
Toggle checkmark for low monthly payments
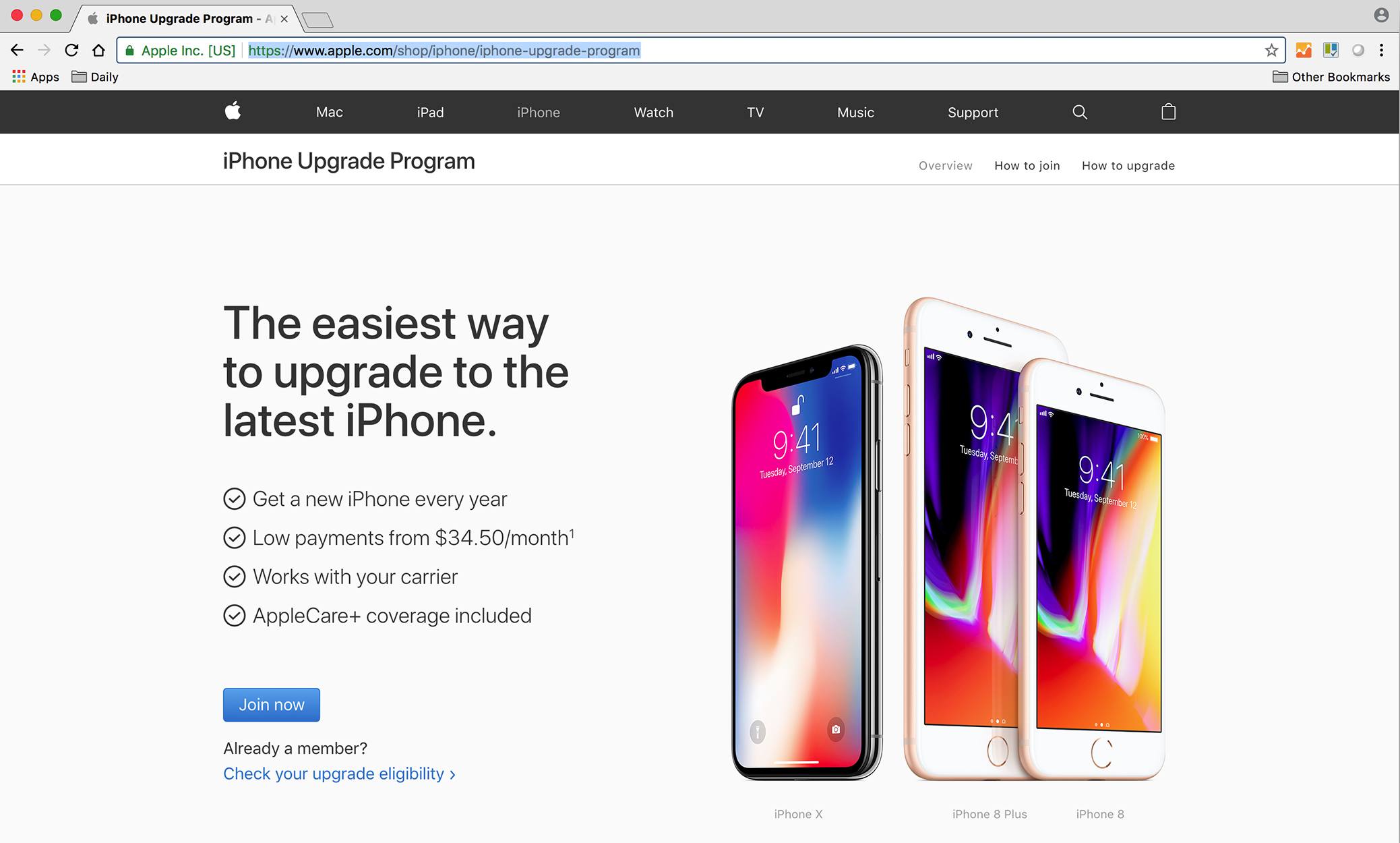233,537
